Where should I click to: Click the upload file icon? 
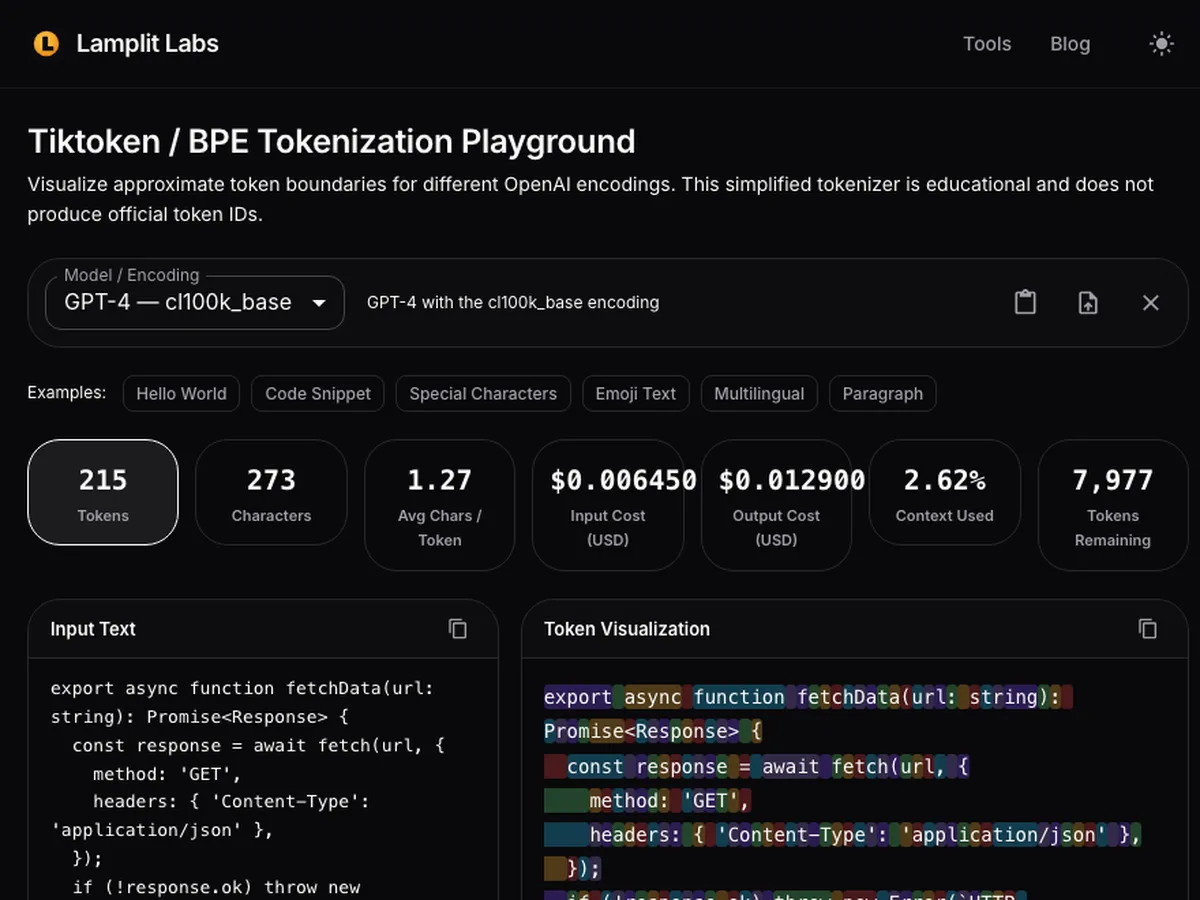click(1088, 302)
